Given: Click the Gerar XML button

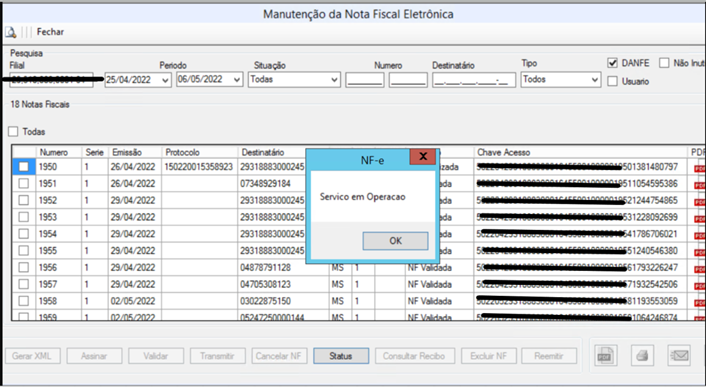Looking at the screenshot, I should pyautogui.click(x=32, y=356).
